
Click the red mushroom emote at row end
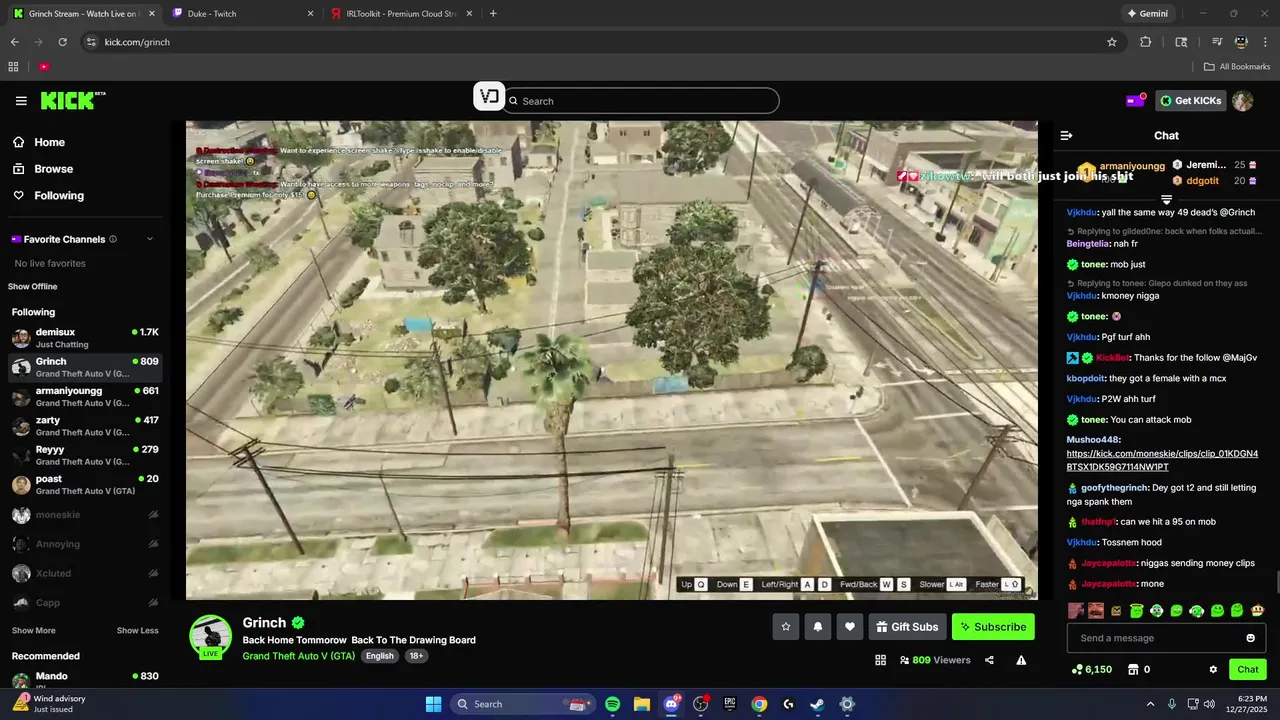click(1257, 610)
